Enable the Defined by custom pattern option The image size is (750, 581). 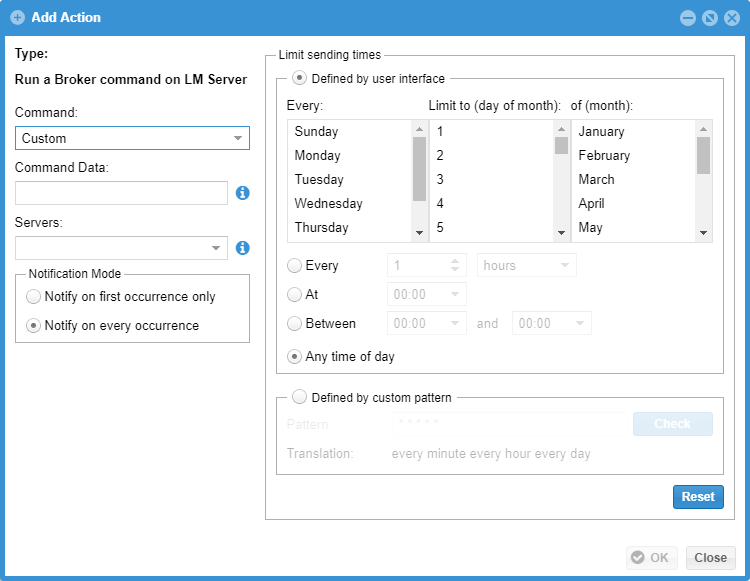click(300, 397)
